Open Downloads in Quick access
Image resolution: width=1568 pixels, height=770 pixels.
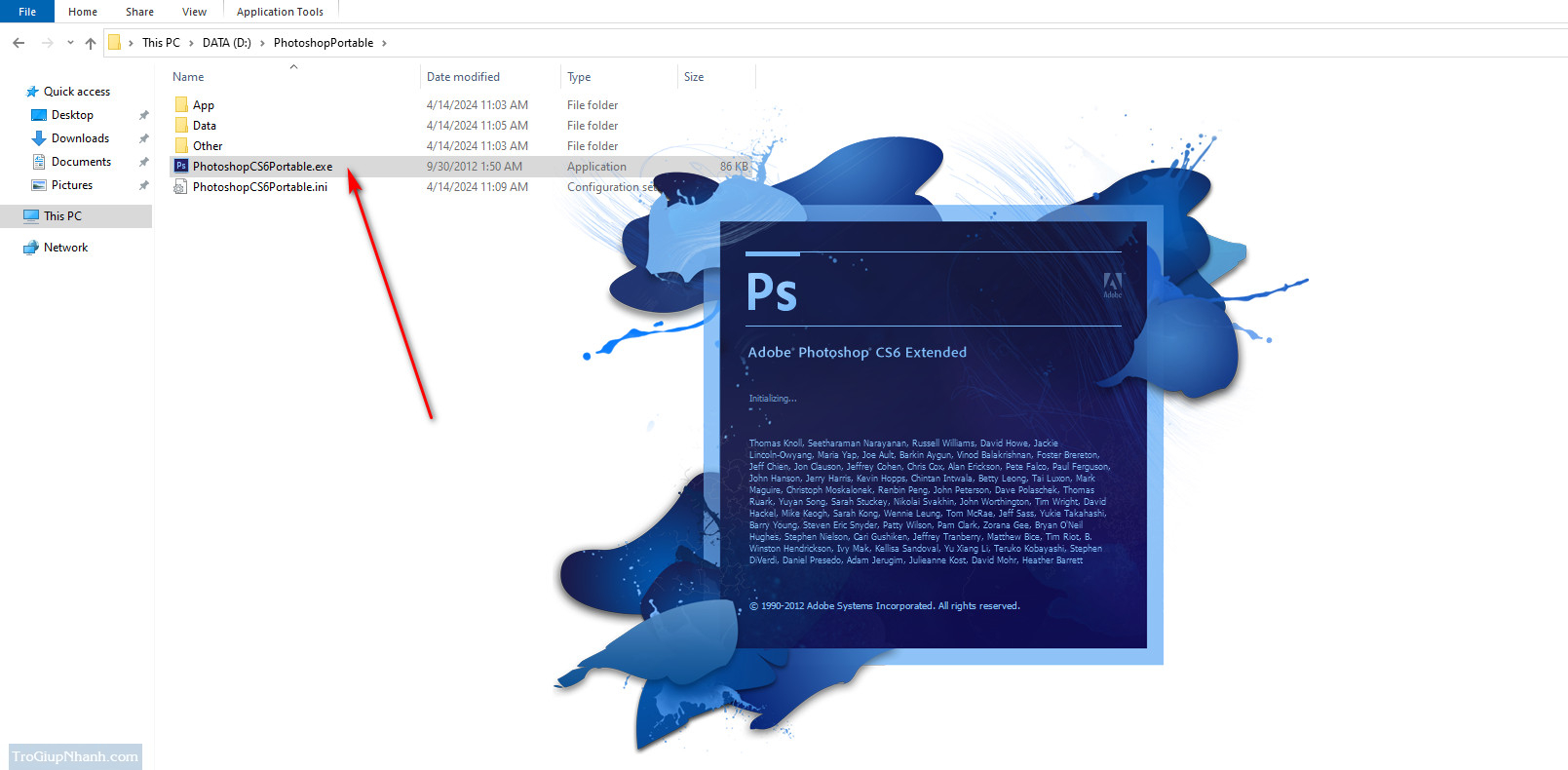tap(80, 138)
